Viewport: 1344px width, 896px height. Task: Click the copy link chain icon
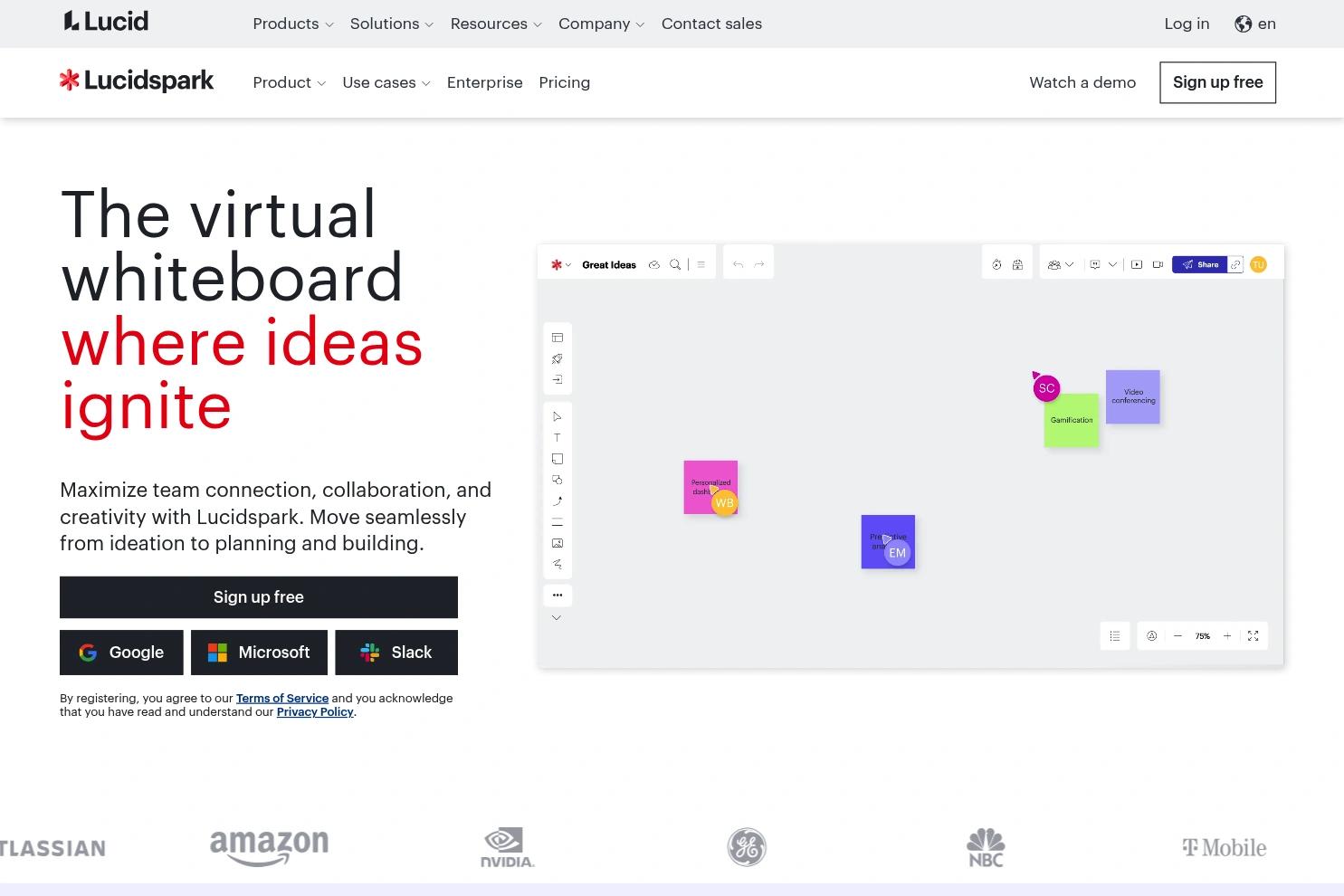[x=1235, y=264]
